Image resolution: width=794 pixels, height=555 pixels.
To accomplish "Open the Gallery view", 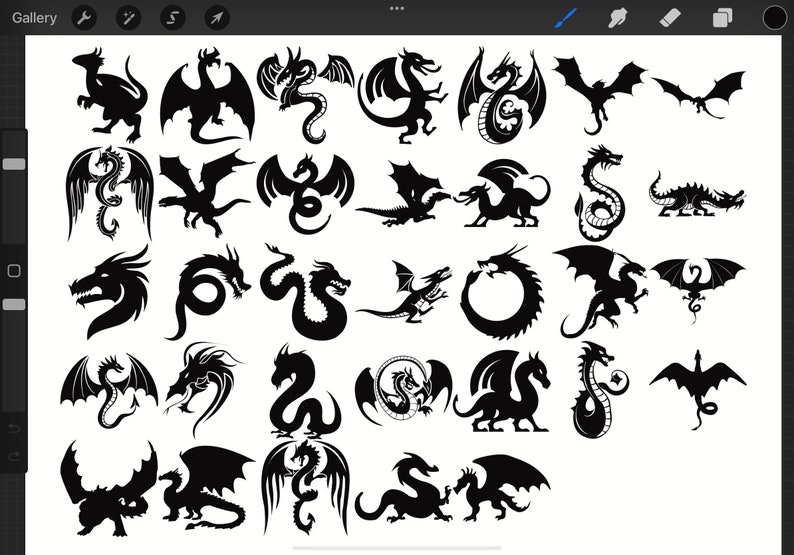I will [34, 18].
